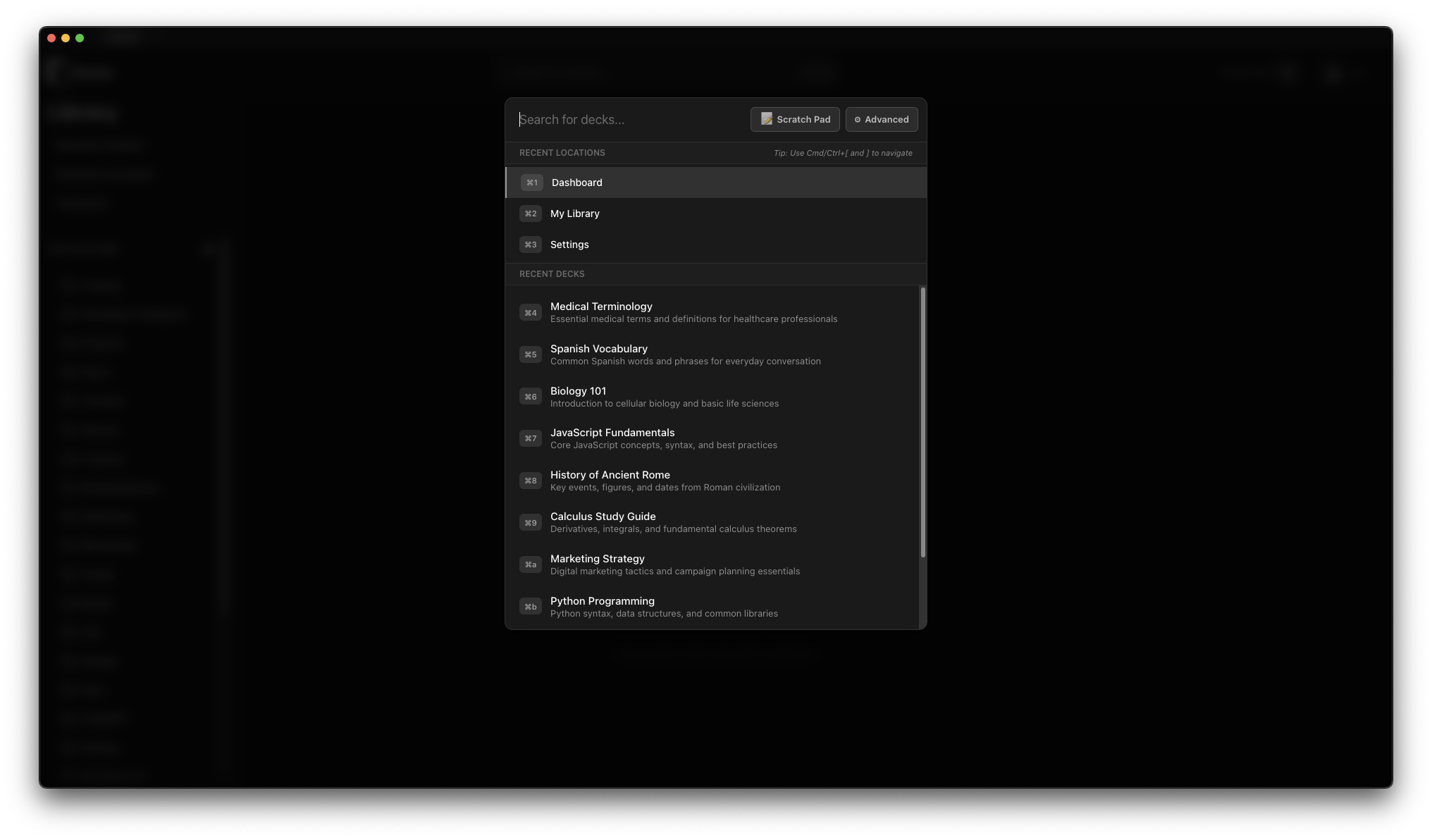Click the ⌘4 badge next to Medical Terminology
Image resolution: width=1432 pixels, height=840 pixels.
pos(530,312)
